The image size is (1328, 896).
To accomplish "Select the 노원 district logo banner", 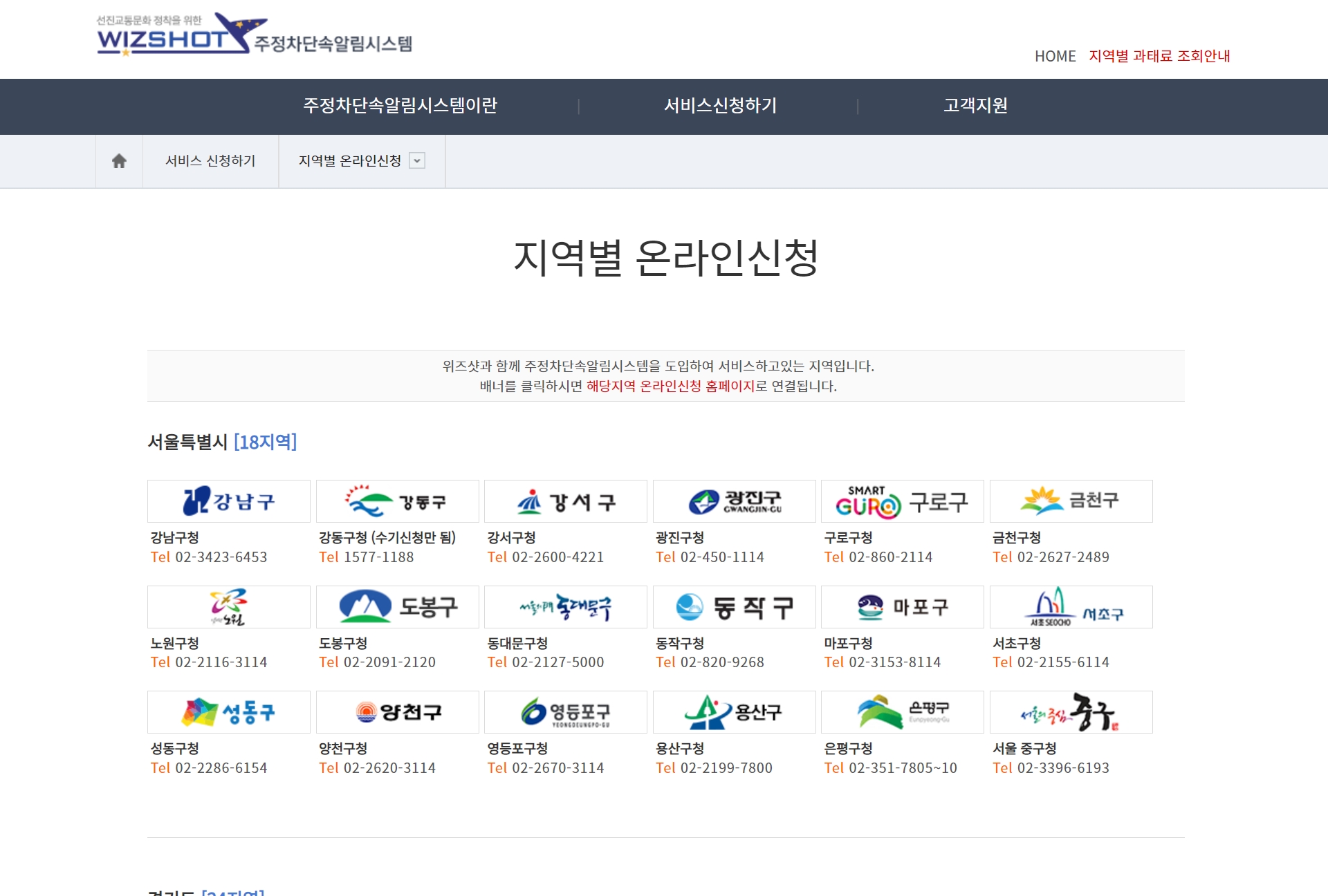I will pyautogui.click(x=228, y=607).
